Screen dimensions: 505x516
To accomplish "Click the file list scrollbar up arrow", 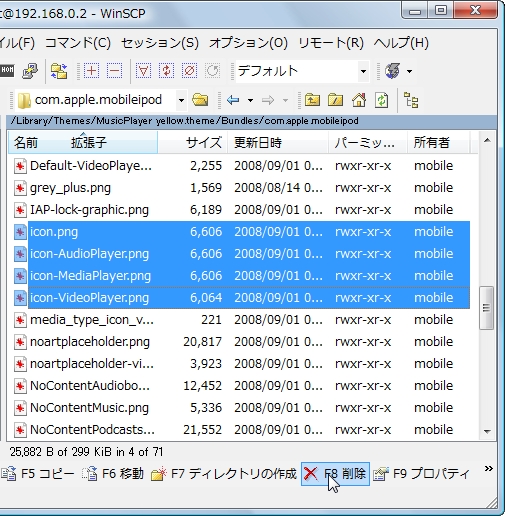I will (x=487, y=141).
